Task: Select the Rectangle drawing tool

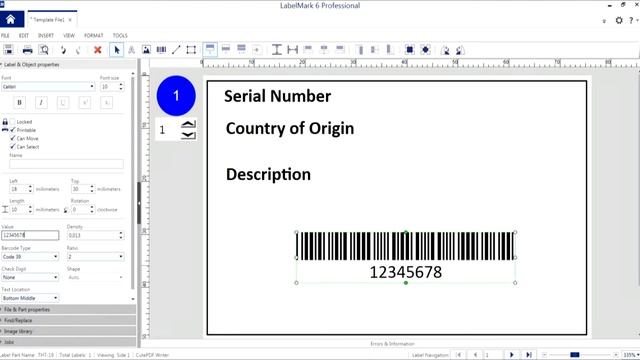Action: [191, 50]
